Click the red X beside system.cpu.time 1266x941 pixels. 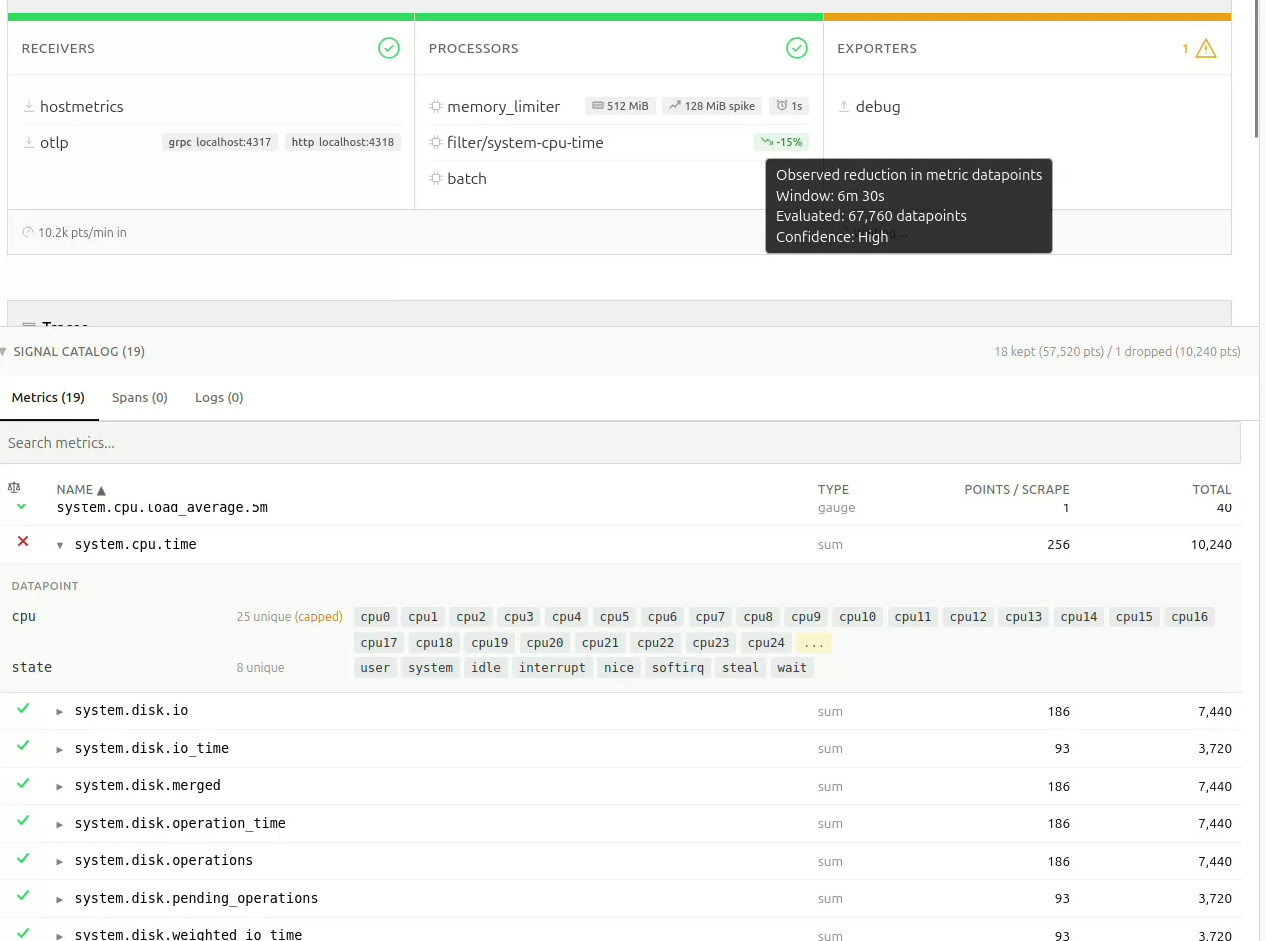pyautogui.click(x=22, y=544)
